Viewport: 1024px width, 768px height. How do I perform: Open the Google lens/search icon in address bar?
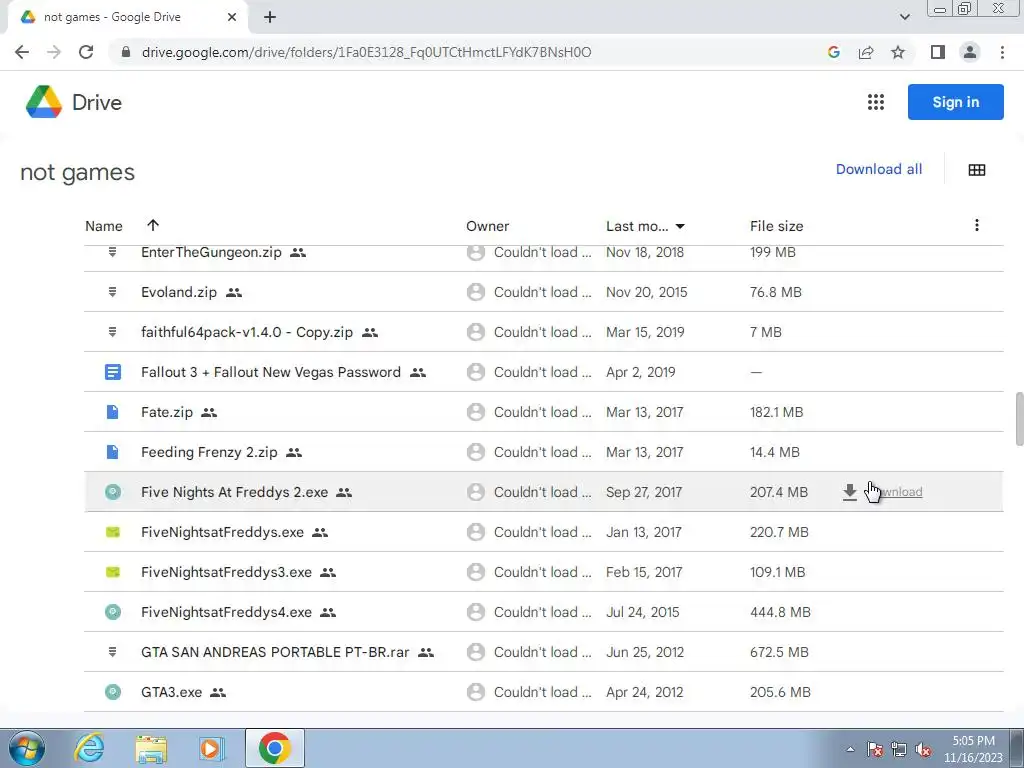(x=833, y=52)
